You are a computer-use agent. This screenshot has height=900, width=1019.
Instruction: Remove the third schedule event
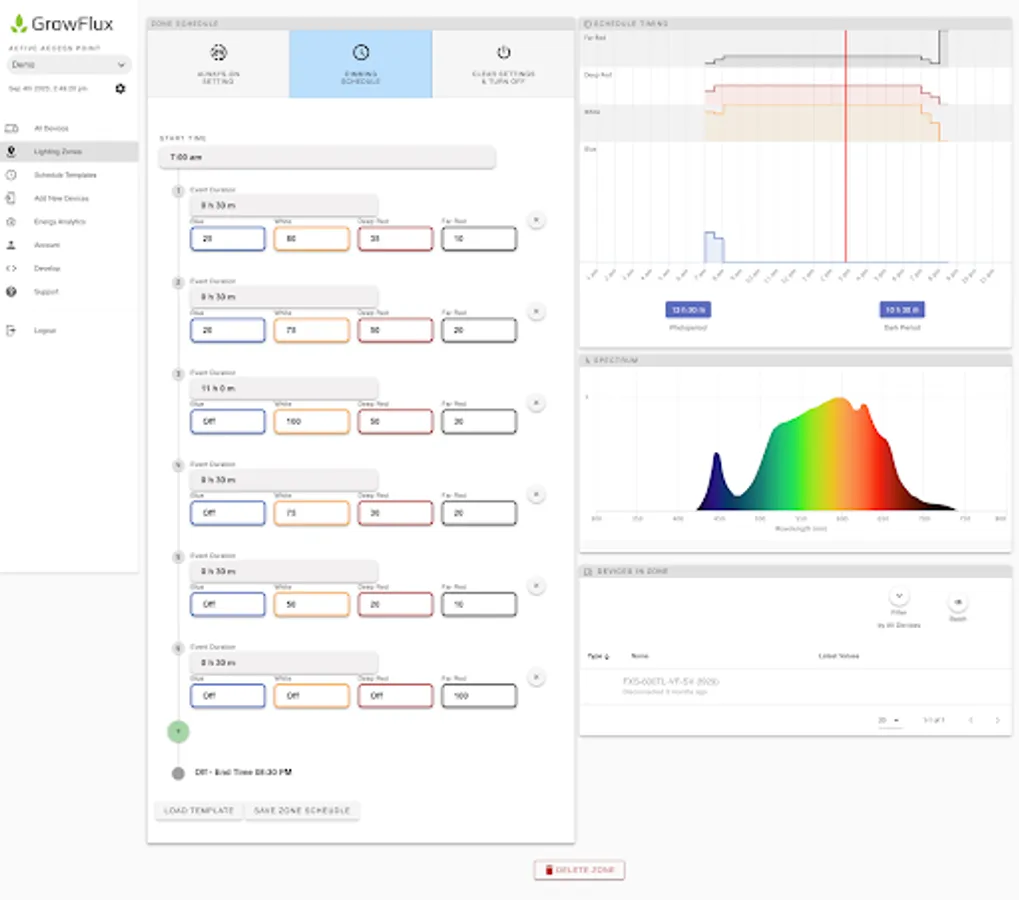coord(536,403)
